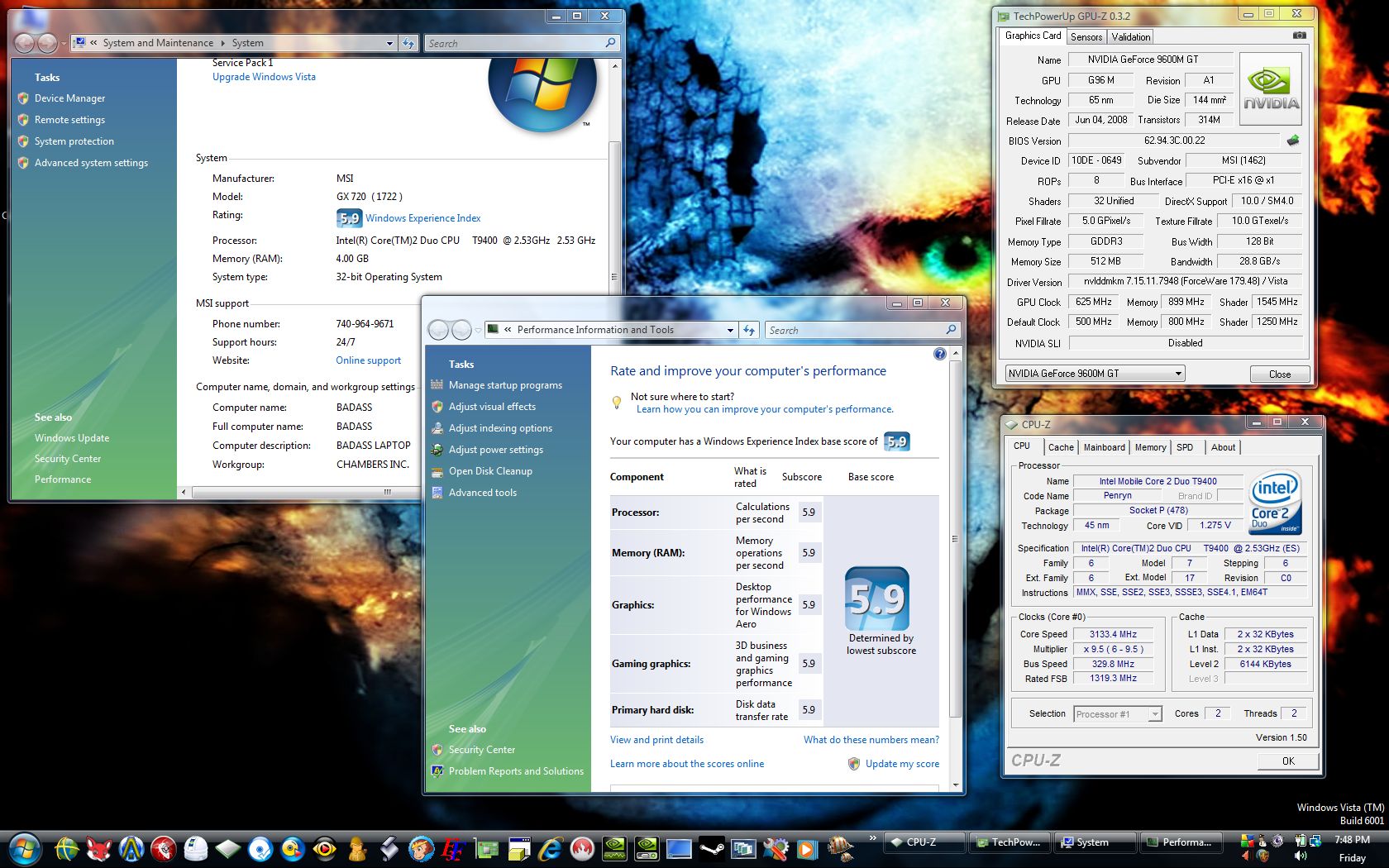Open Advanced system settings link
Image resolution: width=1389 pixels, height=868 pixels.
click(91, 163)
